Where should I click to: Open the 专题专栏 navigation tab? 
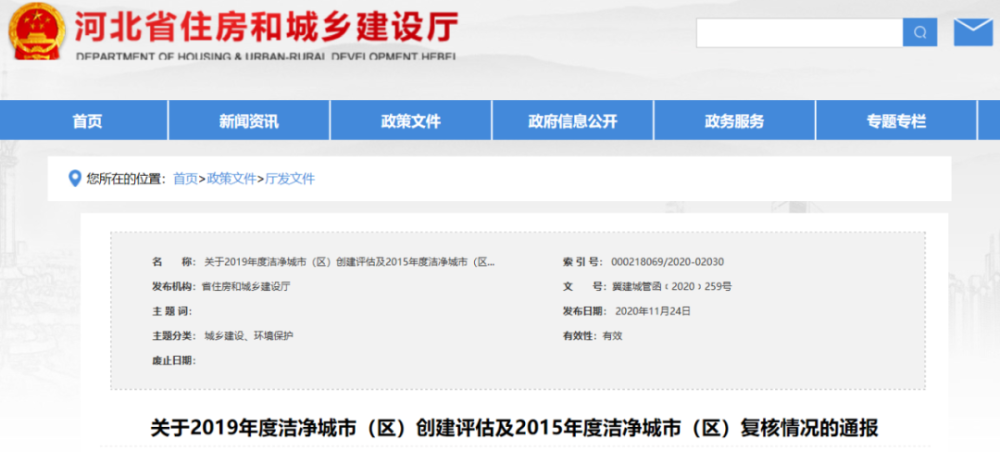(896, 121)
